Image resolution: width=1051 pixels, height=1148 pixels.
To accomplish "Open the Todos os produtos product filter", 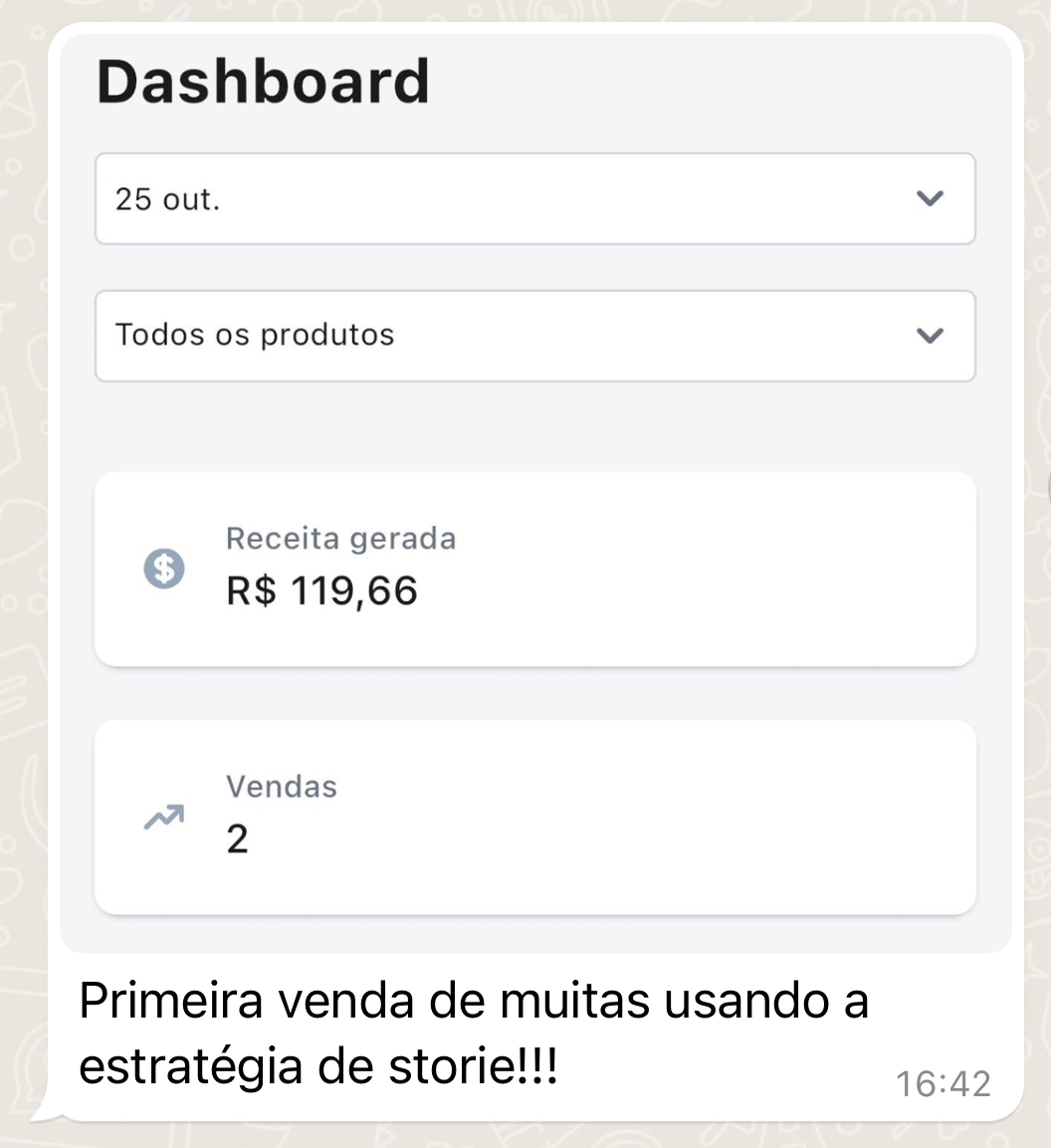I will [x=535, y=337].
